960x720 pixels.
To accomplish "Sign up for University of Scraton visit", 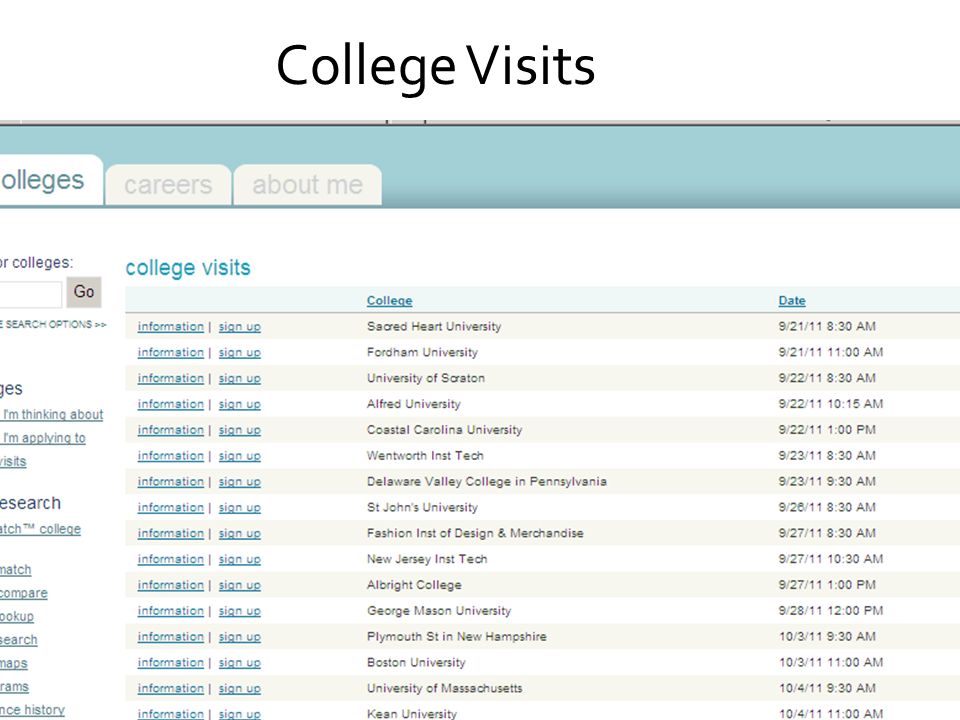I will tap(239, 378).
